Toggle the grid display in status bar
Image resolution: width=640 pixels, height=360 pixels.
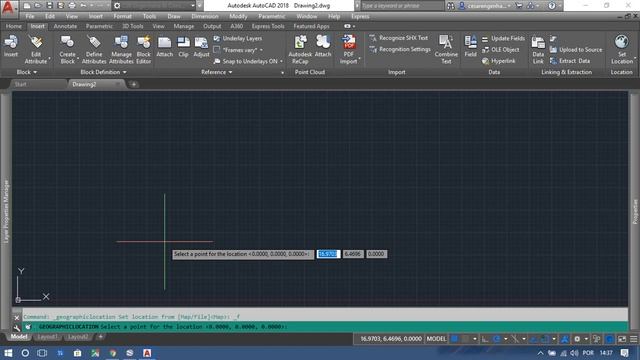(454, 339)
